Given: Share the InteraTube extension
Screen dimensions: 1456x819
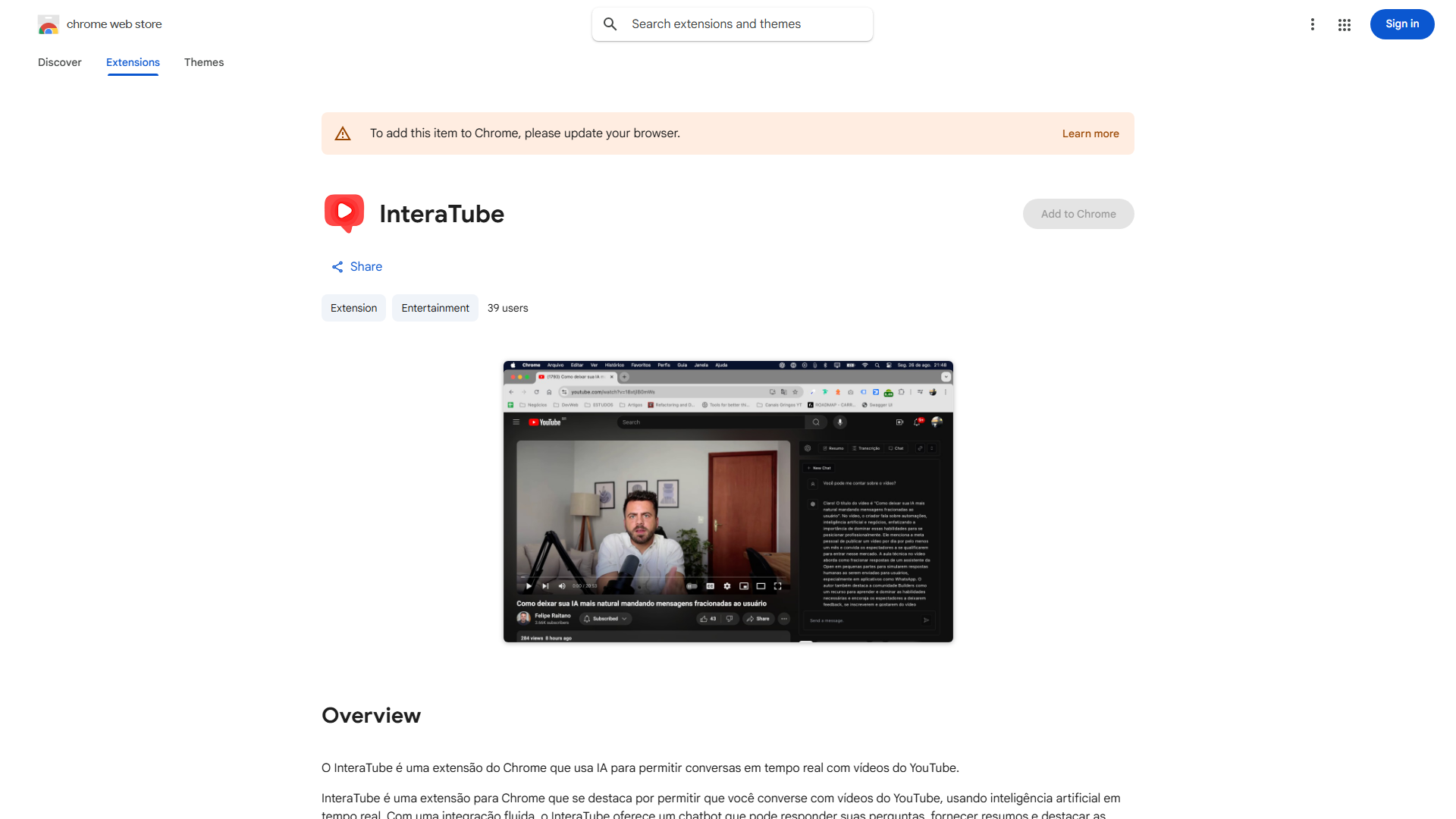Looking at the screenshot, I should (x=356, y=266).
